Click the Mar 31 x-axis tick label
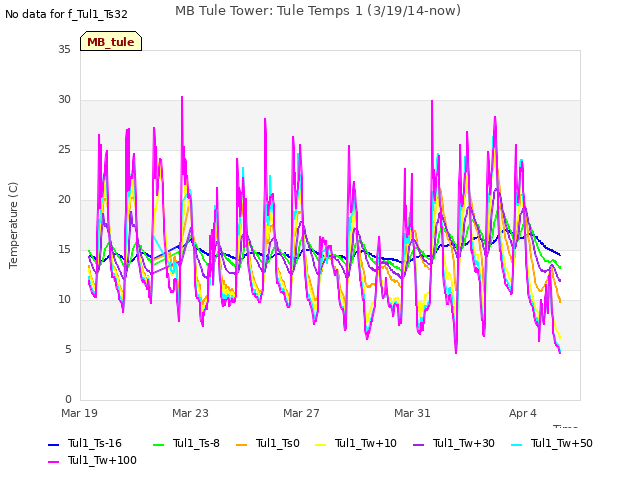The height and width of the screenshot is (480, 640). coord(412,413)
